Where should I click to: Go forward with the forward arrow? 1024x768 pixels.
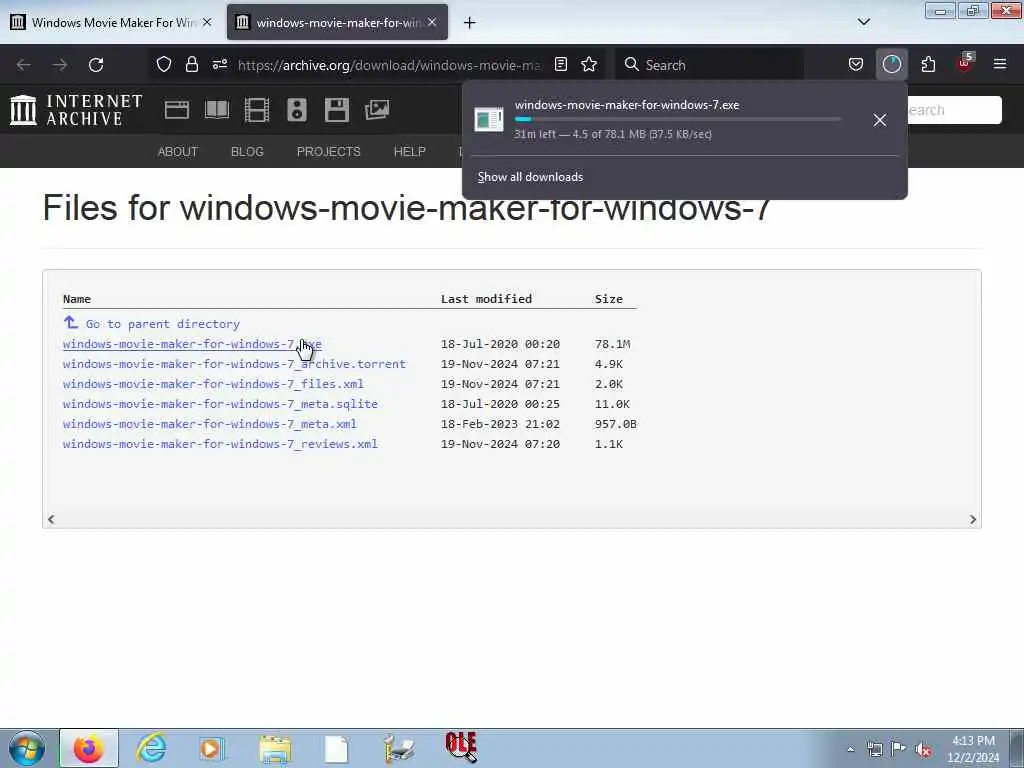pyautogui.click(x=60, y=65)
